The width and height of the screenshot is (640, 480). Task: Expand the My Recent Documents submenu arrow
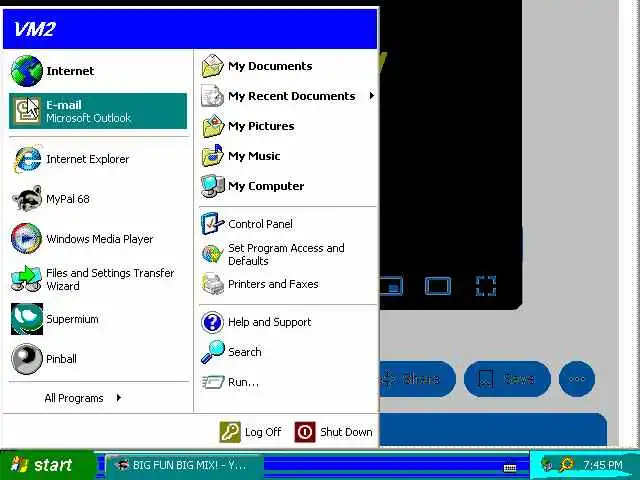(x=371, y=96)
